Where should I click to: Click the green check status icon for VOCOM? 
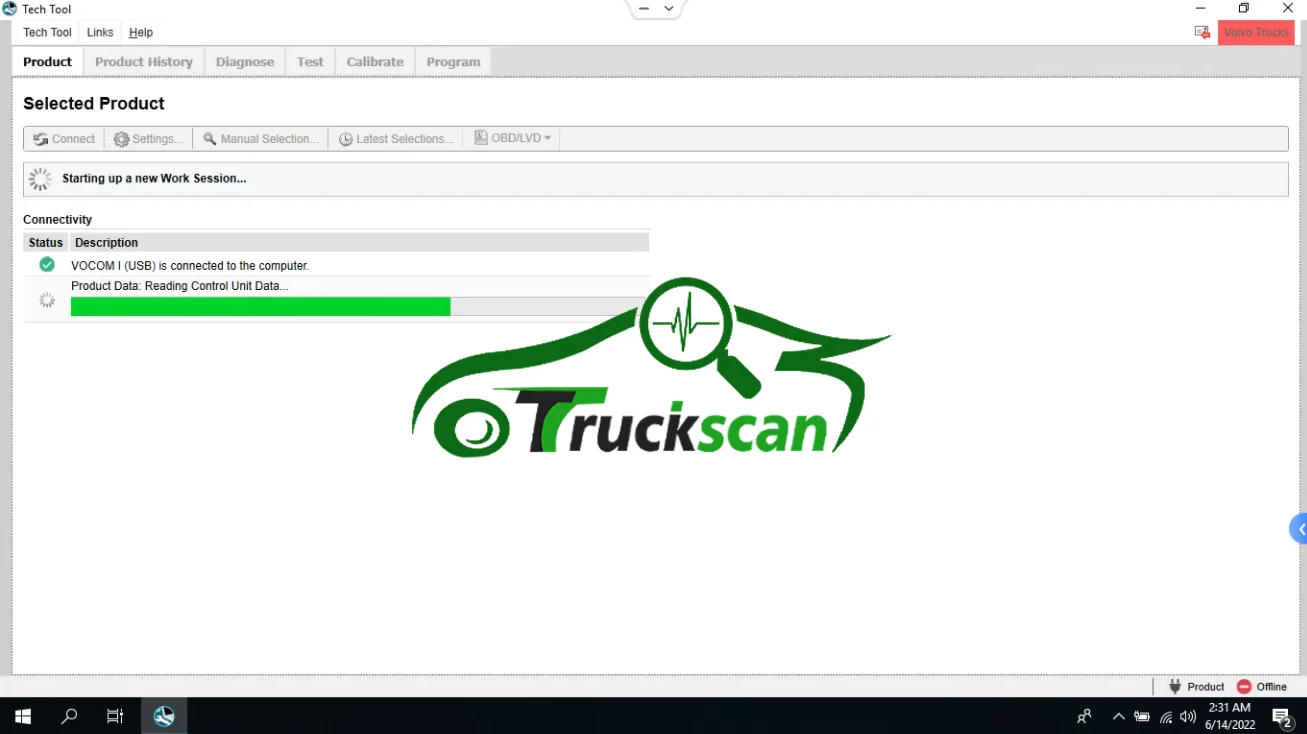tap(47, 265)
